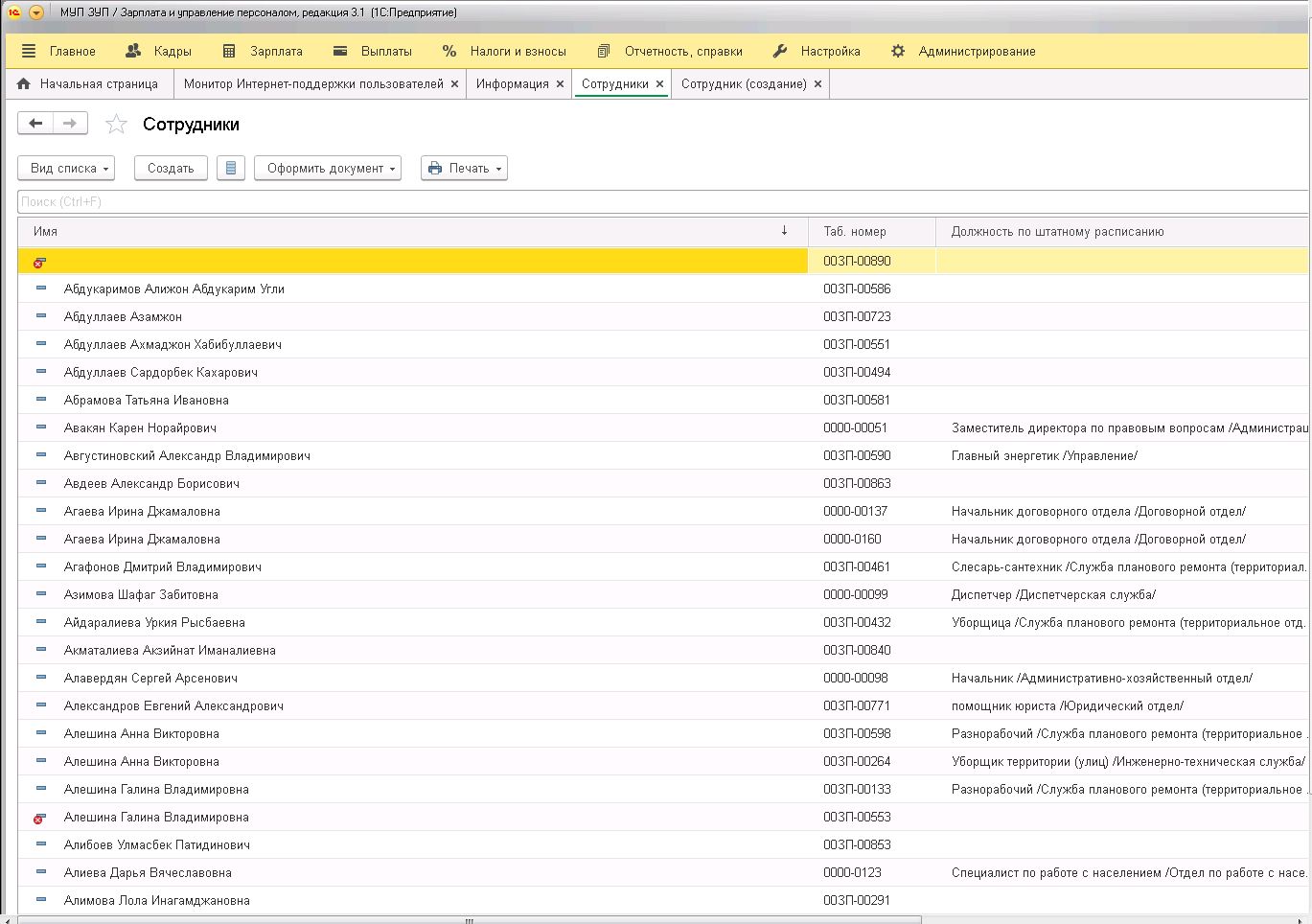Click row icon for Агафонов Дмитрий Владимирович
The width and height of the screenshot is (1312, 924).
(41, 566)
